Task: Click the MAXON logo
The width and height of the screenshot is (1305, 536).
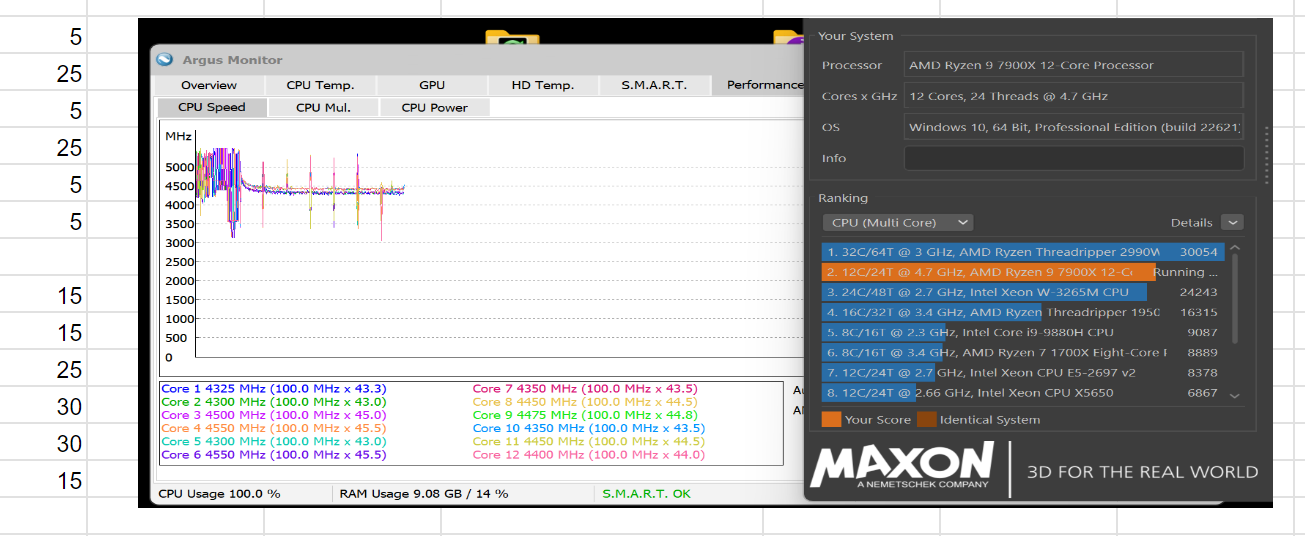Action: click(902, 466)
